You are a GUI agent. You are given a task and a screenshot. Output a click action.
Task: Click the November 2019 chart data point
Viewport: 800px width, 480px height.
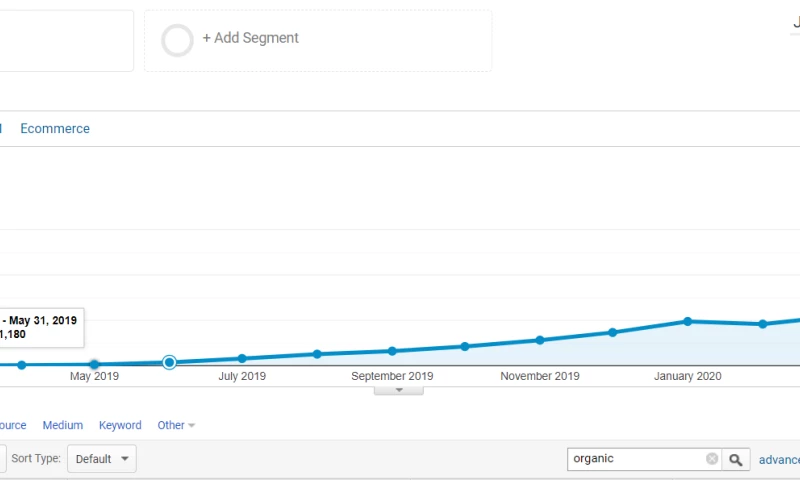(x=540, y=340)
